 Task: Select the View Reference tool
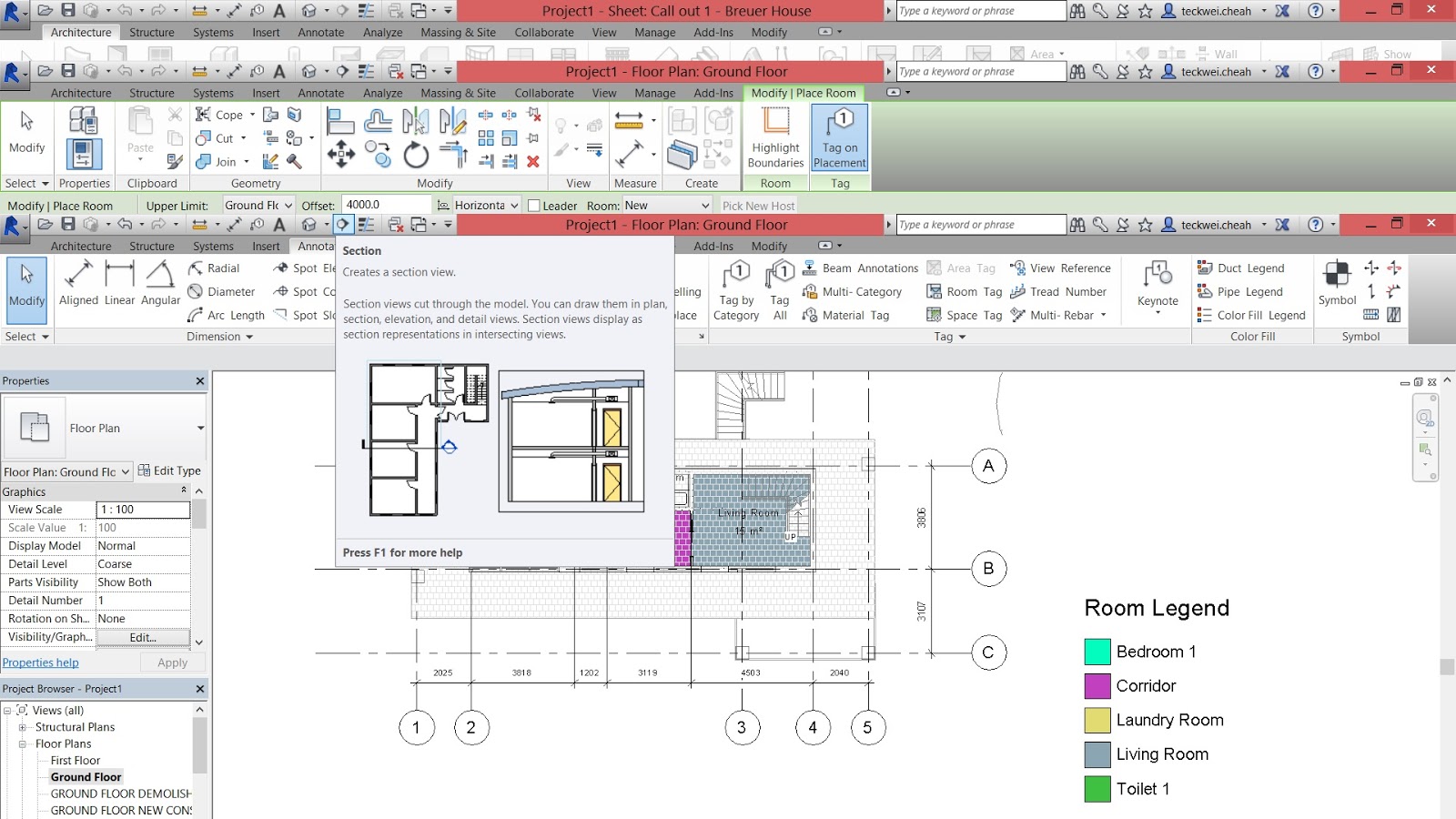point(1060,268)
